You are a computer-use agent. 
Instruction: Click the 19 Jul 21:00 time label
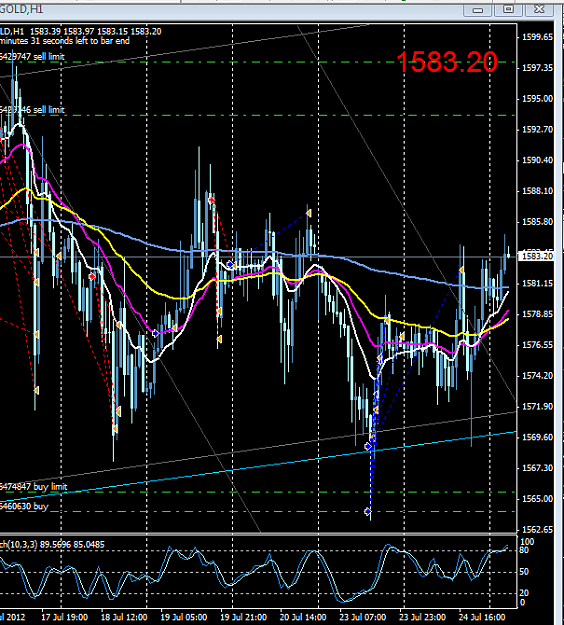pyautogui.click(x=244, y=617)
